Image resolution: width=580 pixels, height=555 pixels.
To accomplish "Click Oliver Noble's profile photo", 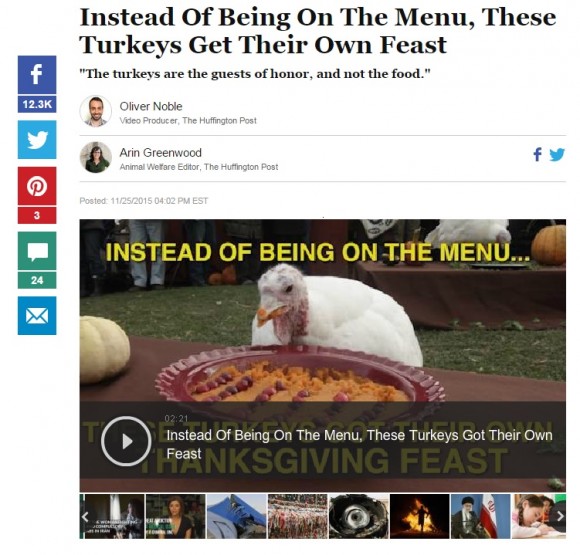I will click(96, 111).
